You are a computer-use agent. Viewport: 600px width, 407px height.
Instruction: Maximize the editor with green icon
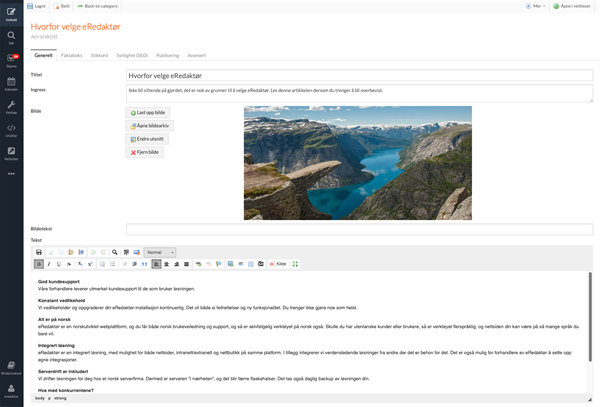[x=295, y=264]
